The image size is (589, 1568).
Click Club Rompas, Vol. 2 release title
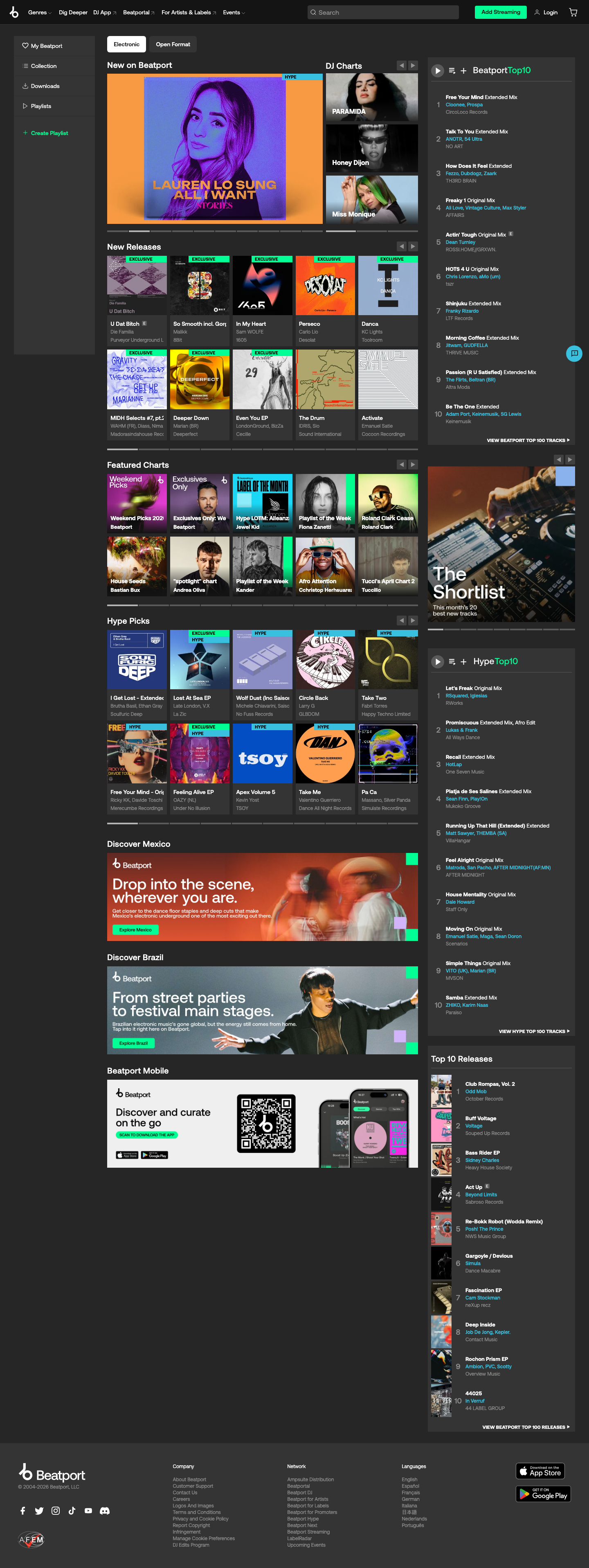pos(490,1084)
